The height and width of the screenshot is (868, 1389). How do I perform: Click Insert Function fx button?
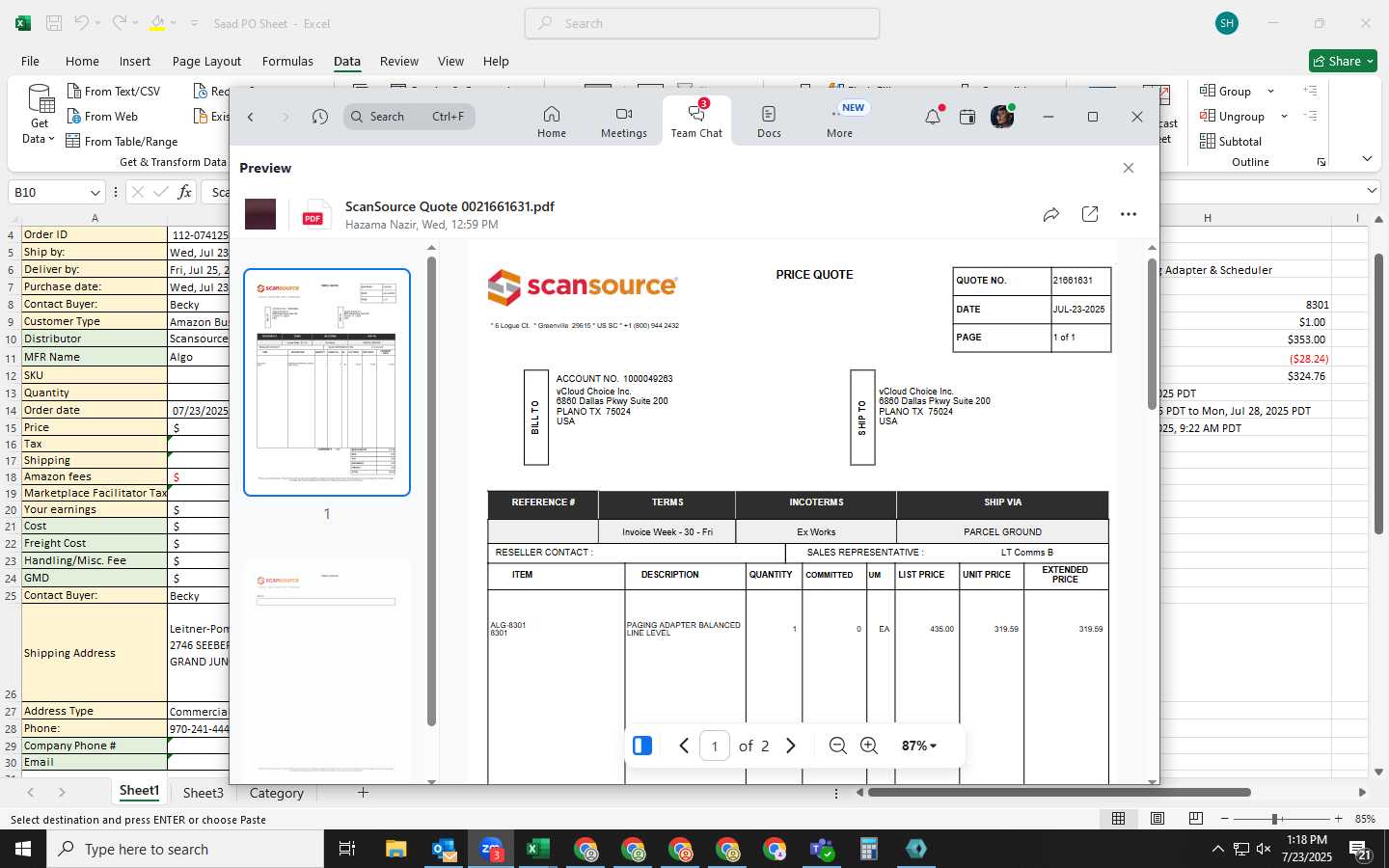(184, 192)
